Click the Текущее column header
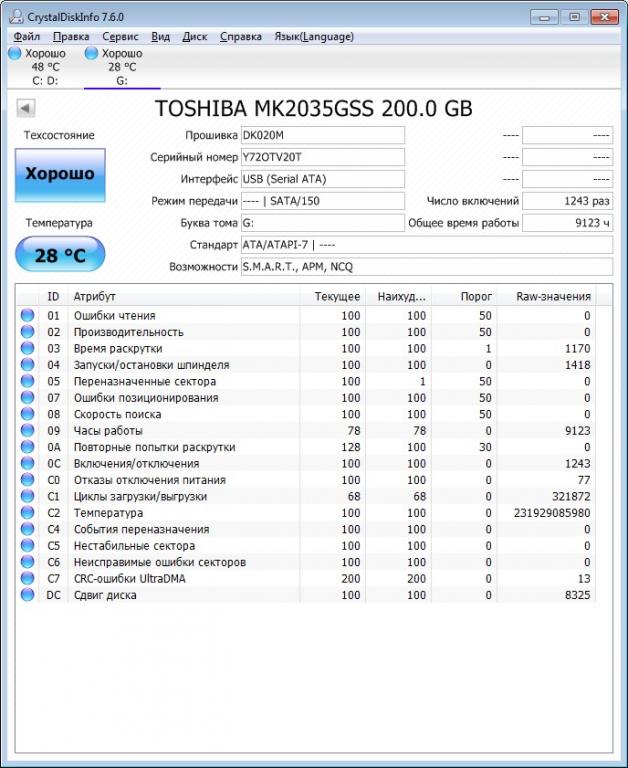 (x=333, y=296)
